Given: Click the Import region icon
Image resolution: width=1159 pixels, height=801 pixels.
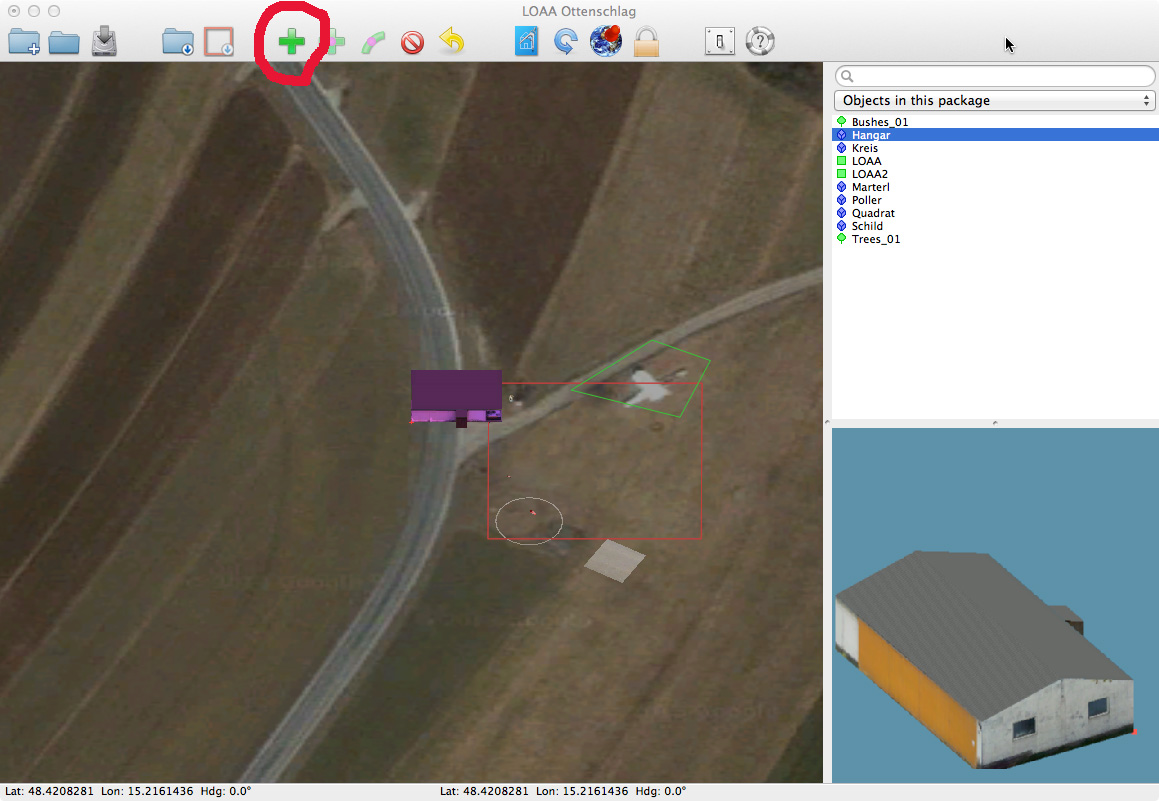Looking at the screenshot, I should (219, 42).
